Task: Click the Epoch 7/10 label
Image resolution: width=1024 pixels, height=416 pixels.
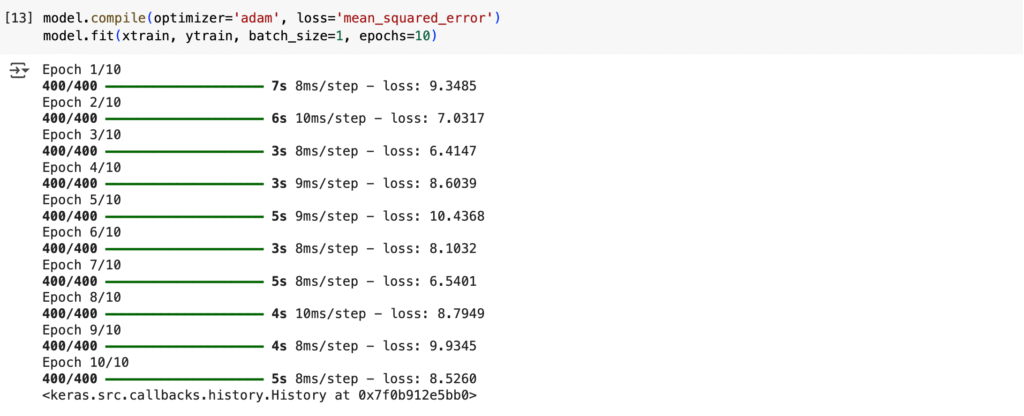Action: click(x=82, y=265)
